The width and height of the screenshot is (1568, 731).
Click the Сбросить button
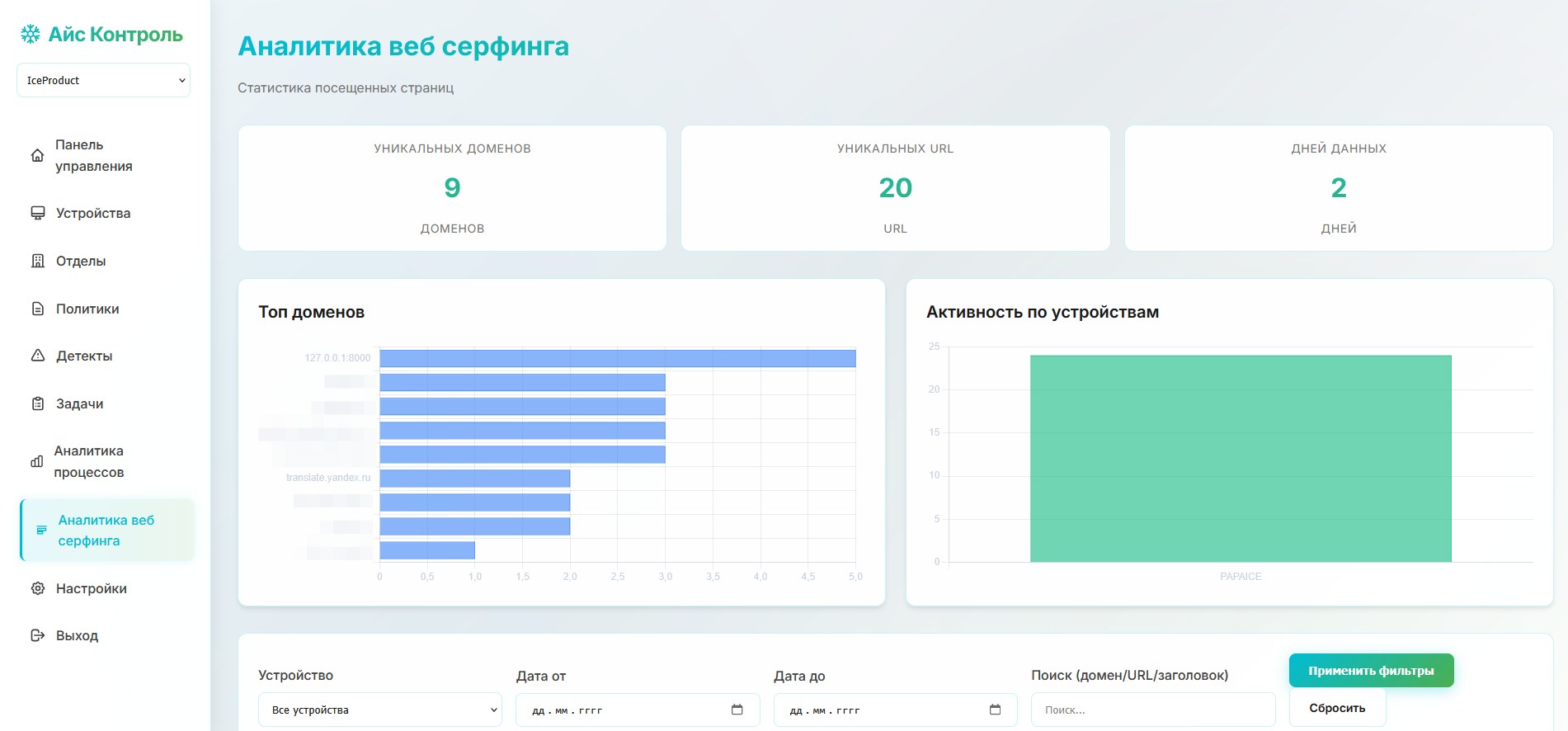1336,708
